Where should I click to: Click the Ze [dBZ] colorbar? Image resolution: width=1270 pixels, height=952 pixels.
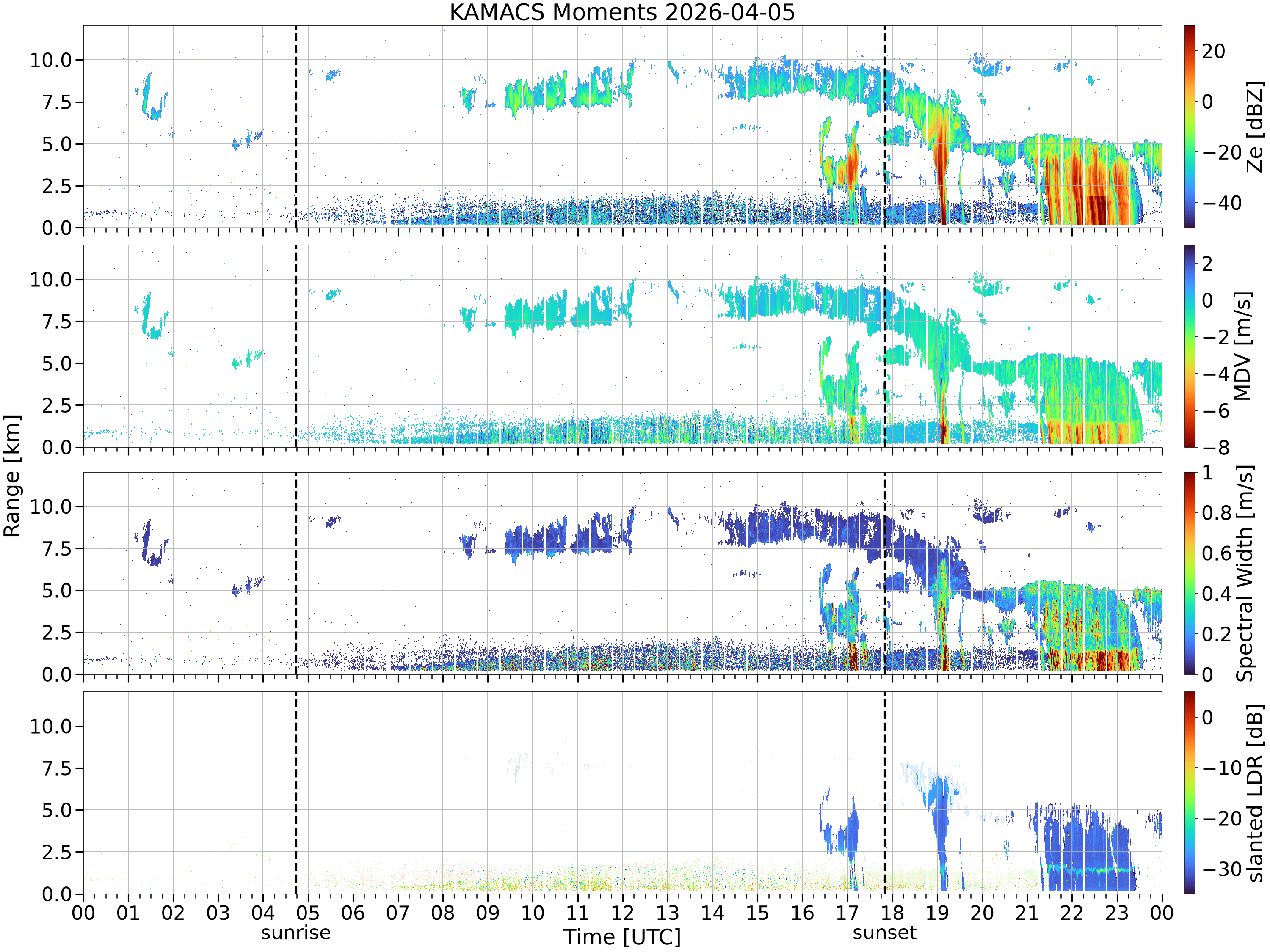[1190, 126]
